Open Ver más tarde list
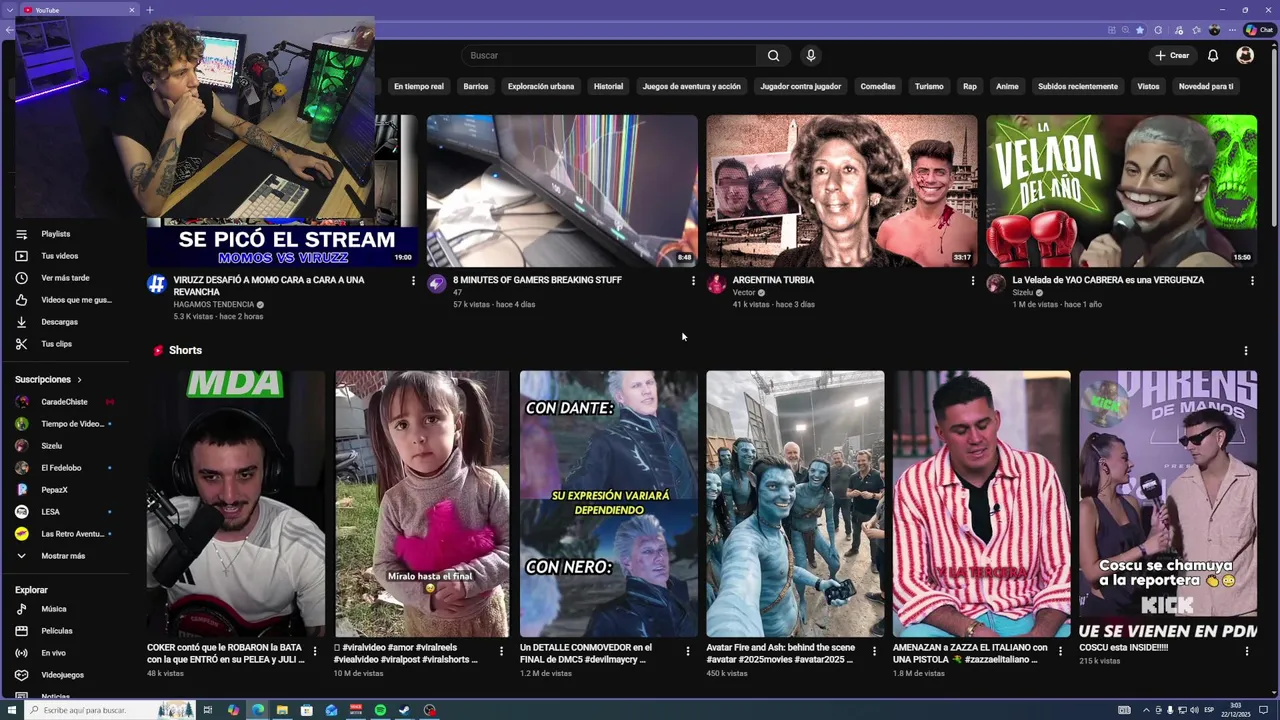Image resolution: width=1280 pixels, height=720 pixels. (x=65, y=278)
